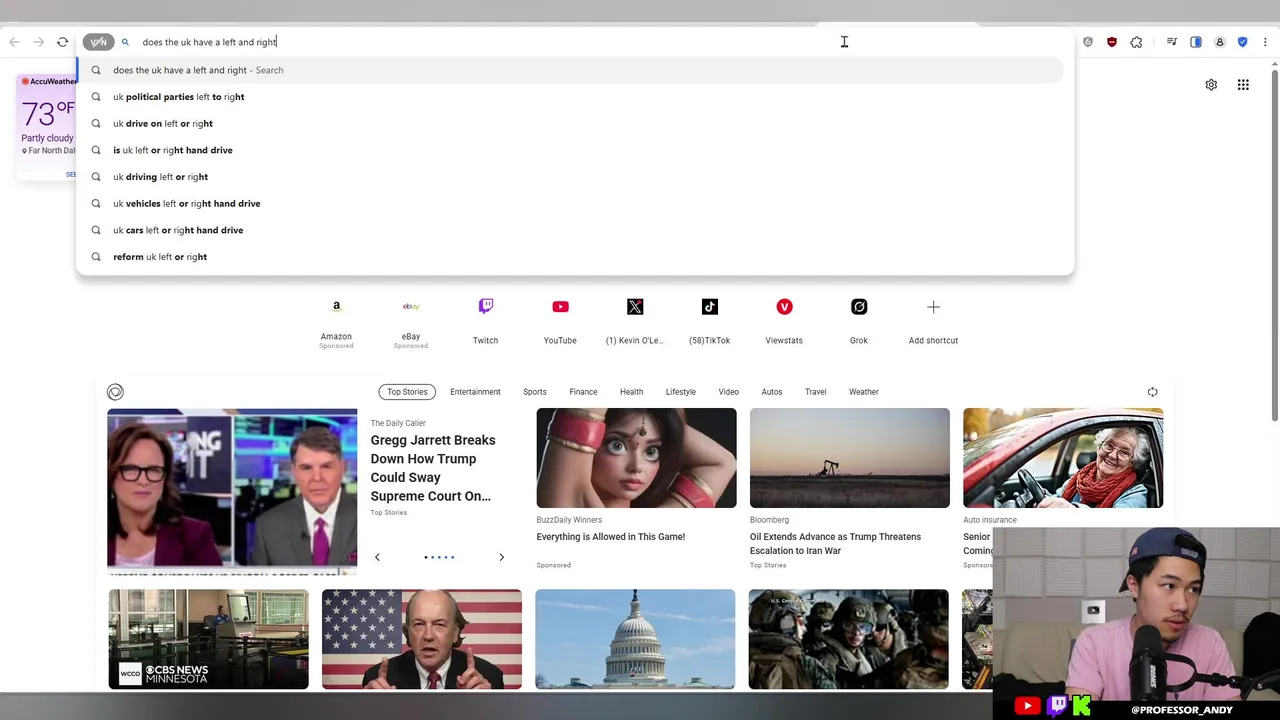Open the red shield blocker extension
The height and width of the screenshot is (720, 1280).
point(1112,42)
